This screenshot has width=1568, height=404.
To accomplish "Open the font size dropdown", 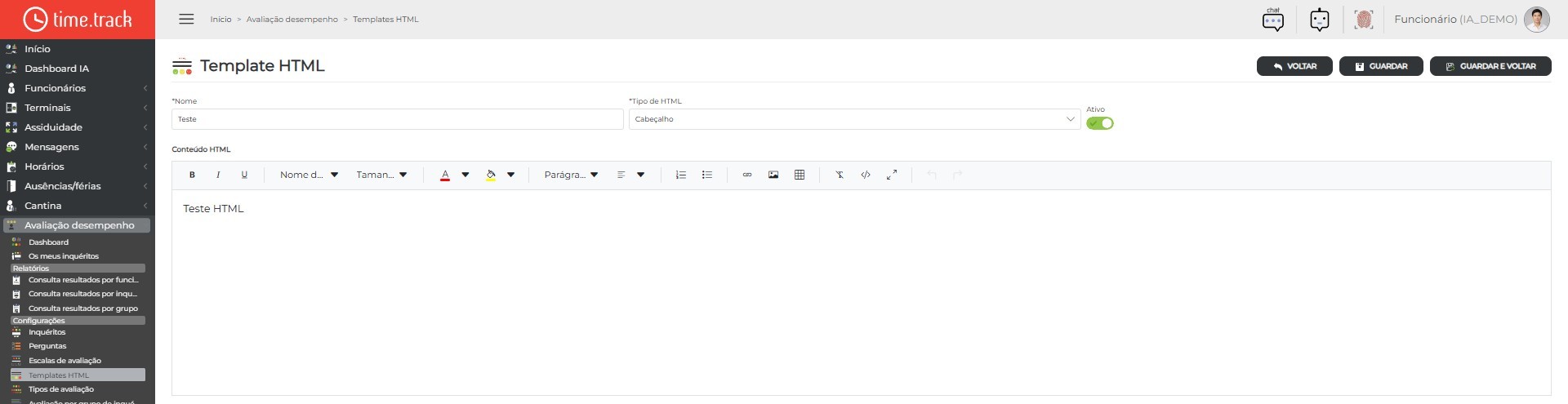I will [x=381, y=175].
